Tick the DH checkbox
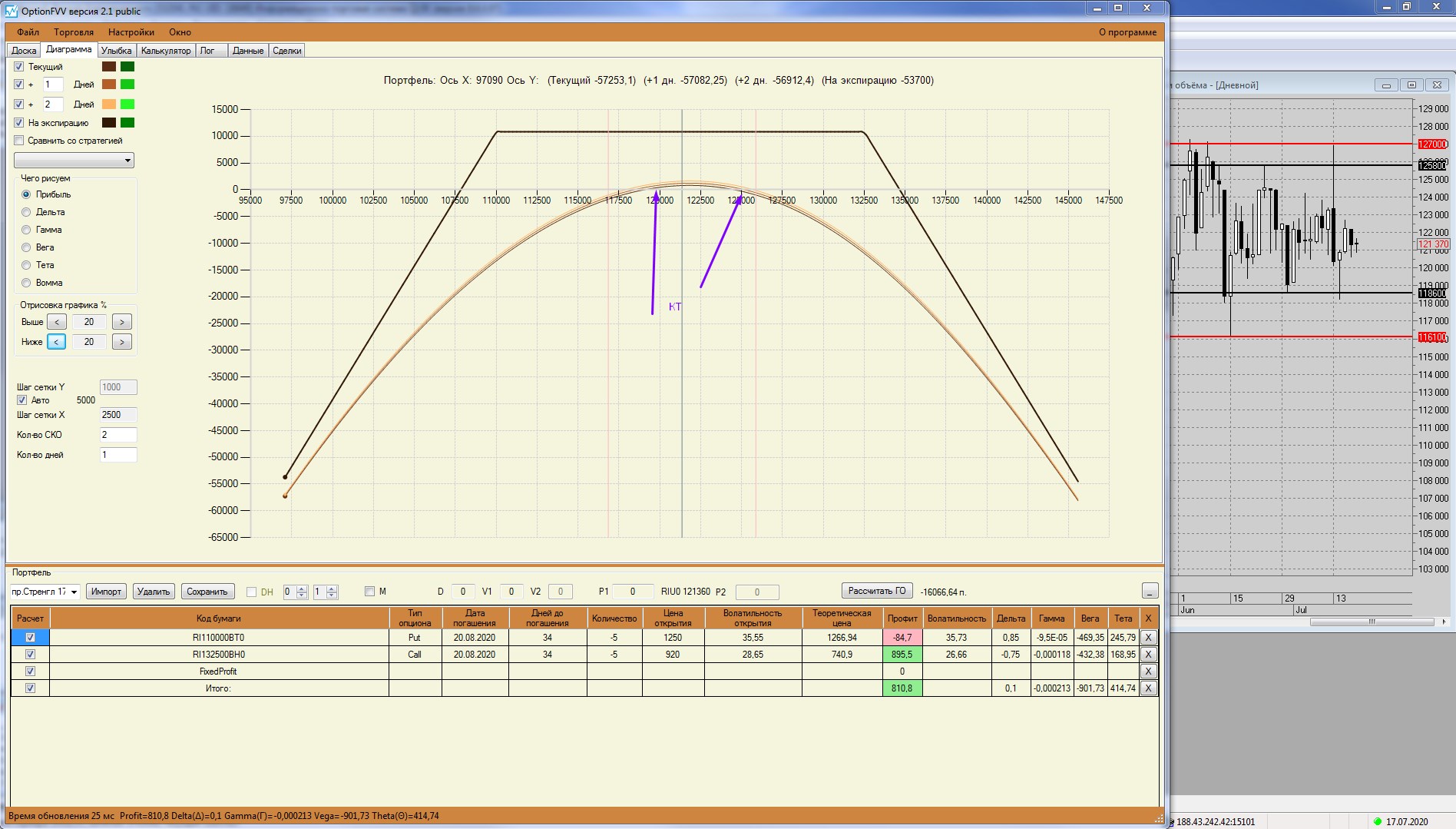 tap(251, 592)
